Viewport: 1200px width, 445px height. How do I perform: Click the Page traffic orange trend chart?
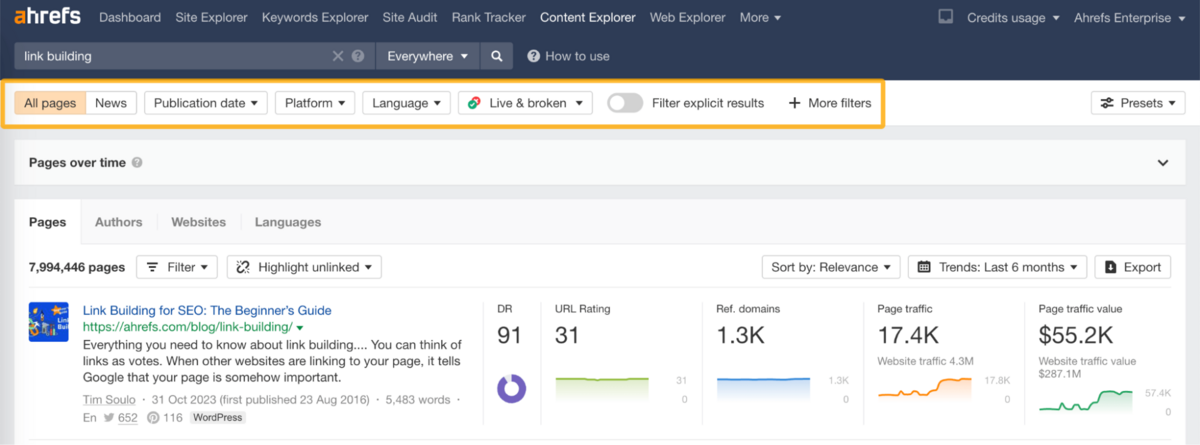(925, 388)
